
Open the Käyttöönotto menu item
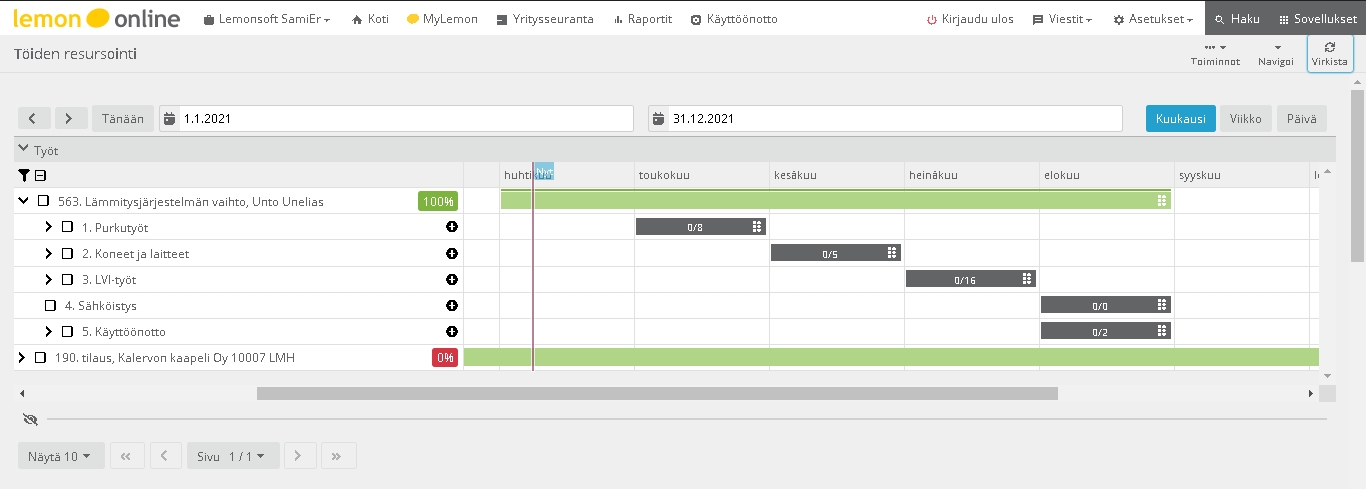pyautogui.click(x=734, y=19)
